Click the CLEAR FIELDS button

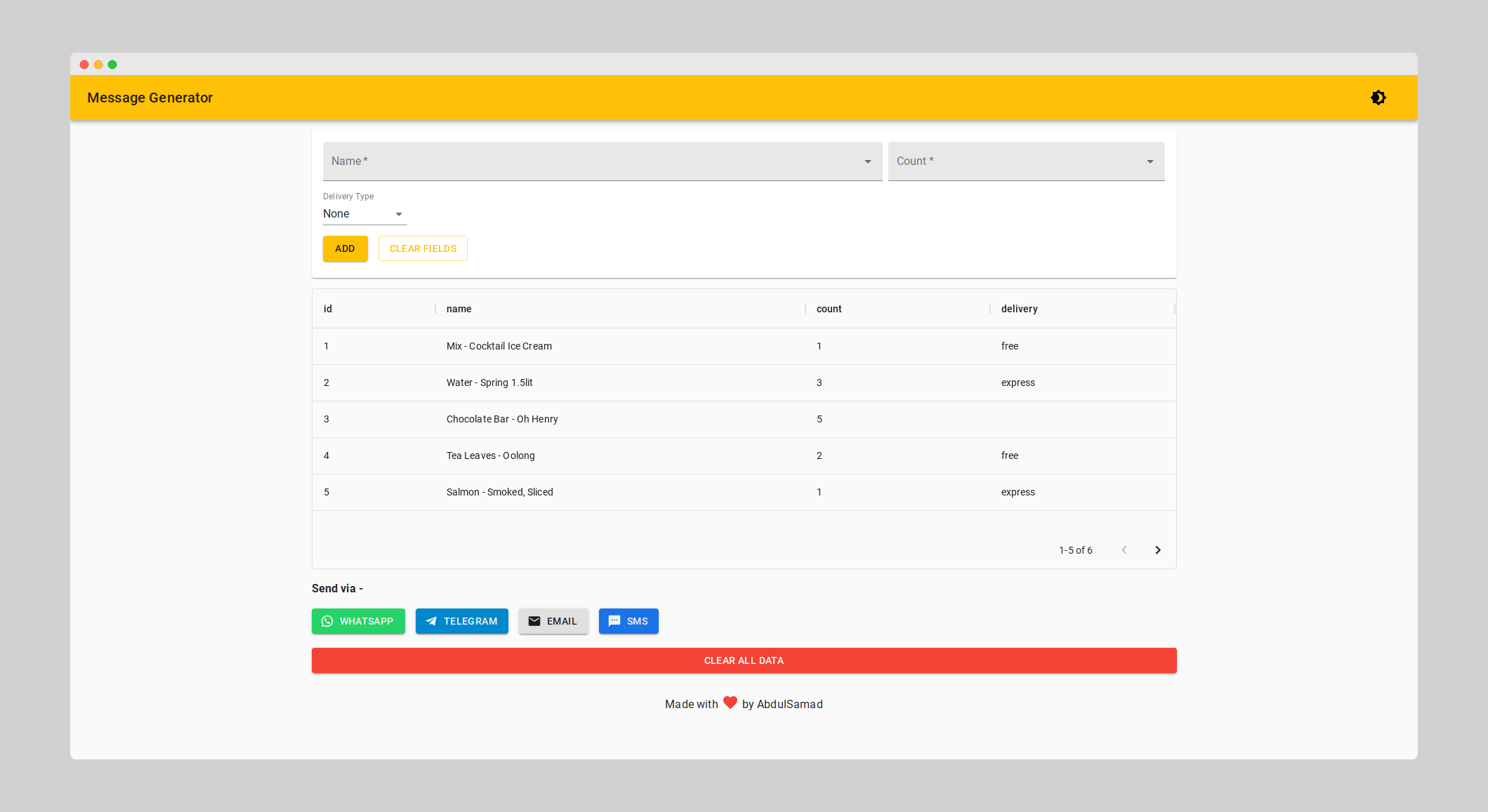[x=423, y=248]
